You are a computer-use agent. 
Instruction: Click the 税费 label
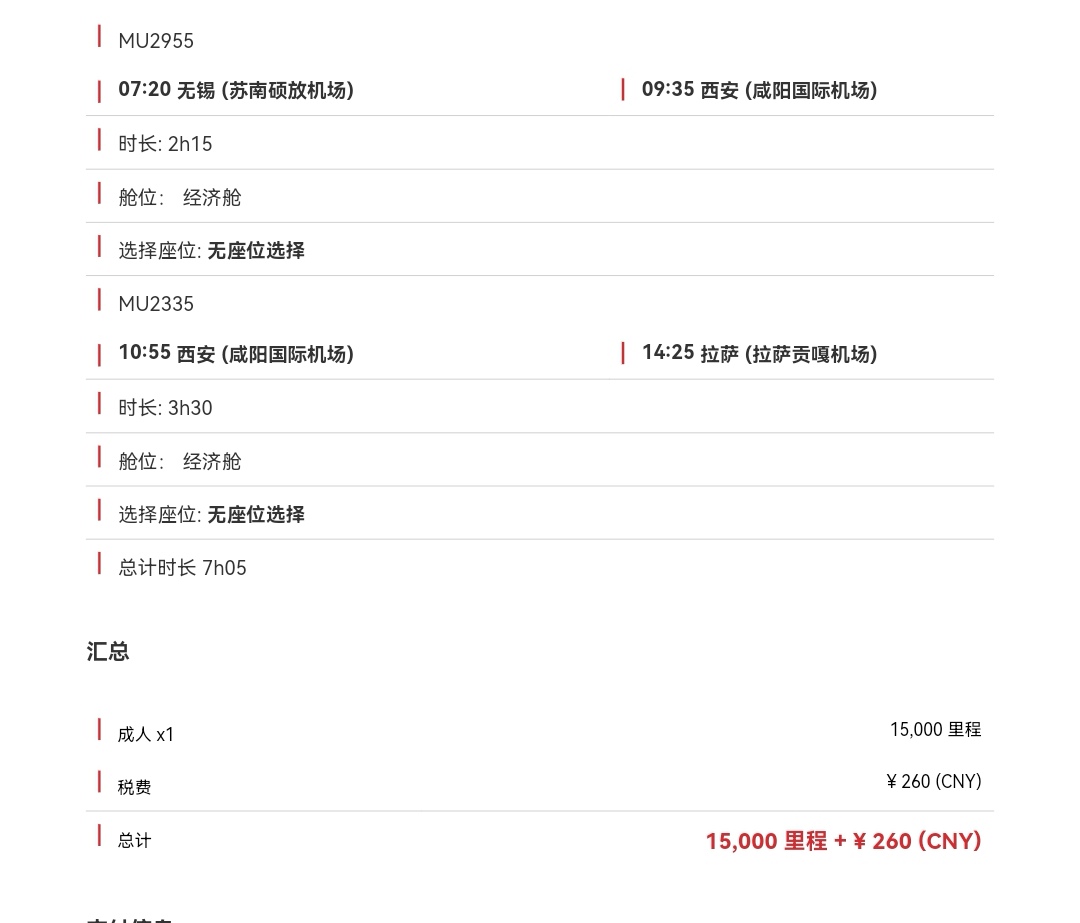tap(134, 787)
